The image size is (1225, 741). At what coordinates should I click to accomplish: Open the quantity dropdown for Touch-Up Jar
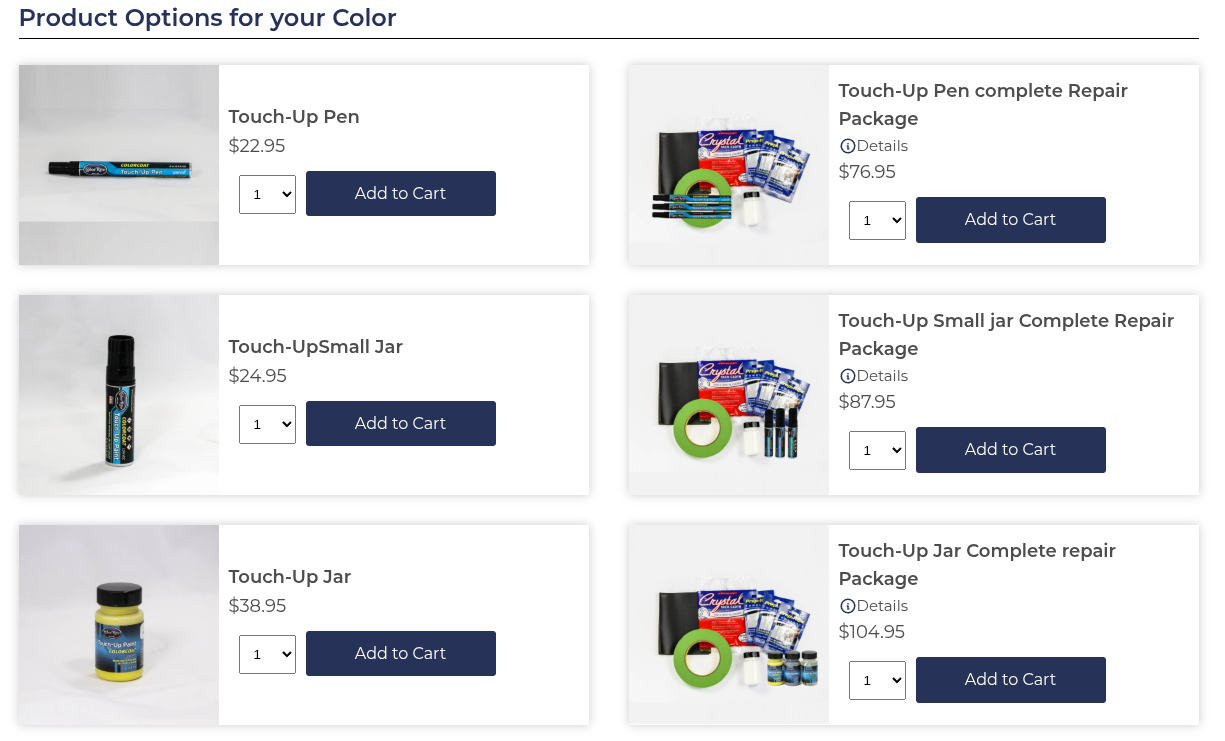(267, 654)
